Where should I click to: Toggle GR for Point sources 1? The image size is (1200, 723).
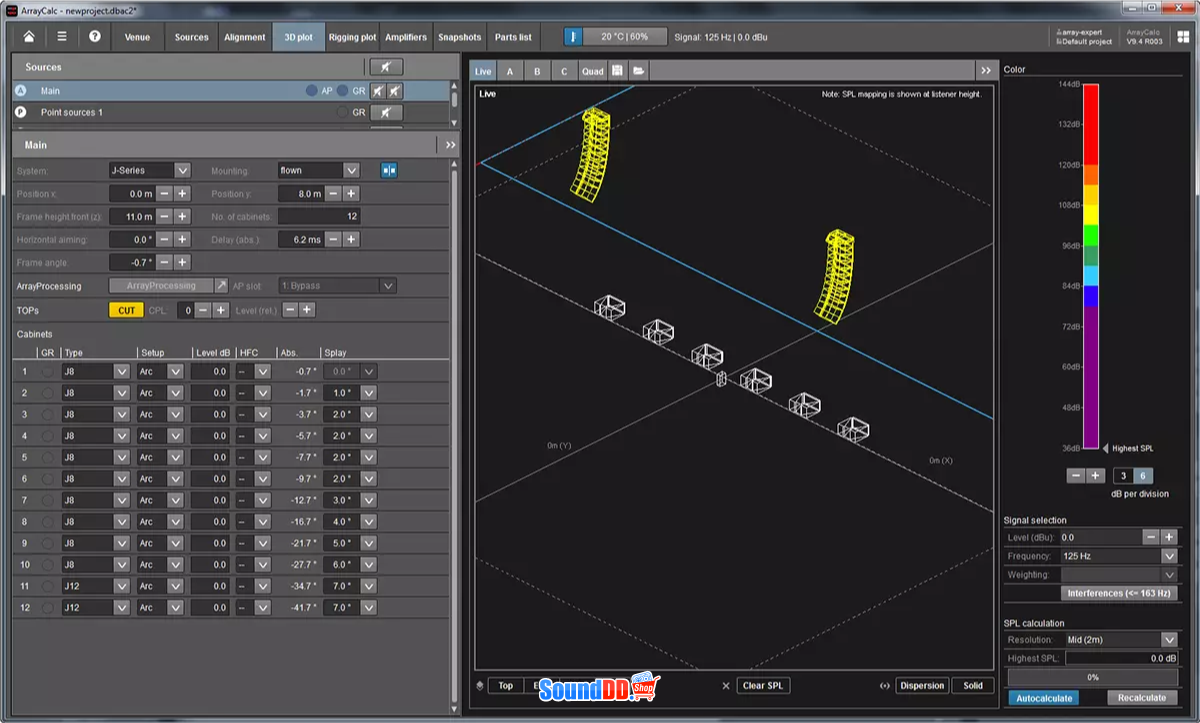click(x=343, y=112)
